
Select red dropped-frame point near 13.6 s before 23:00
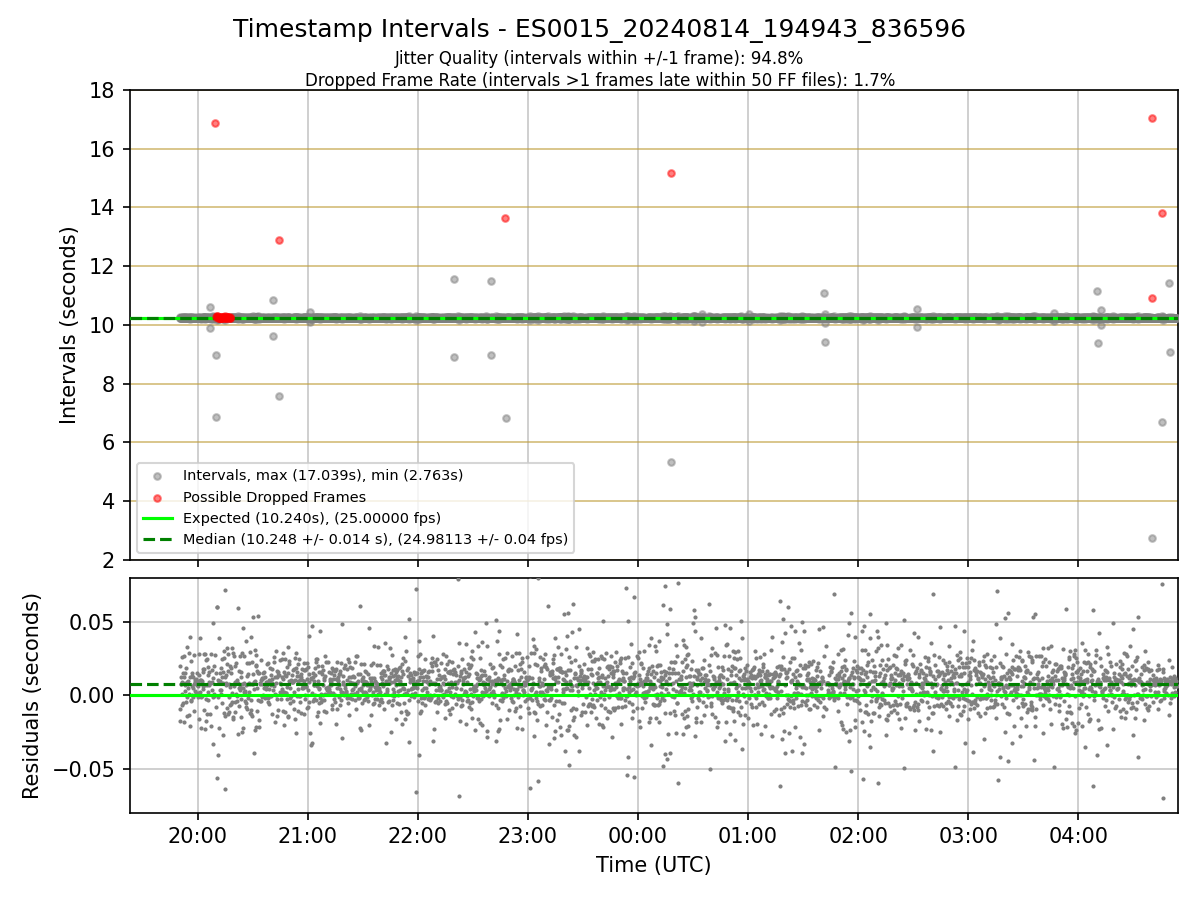[x=505, y=218]
